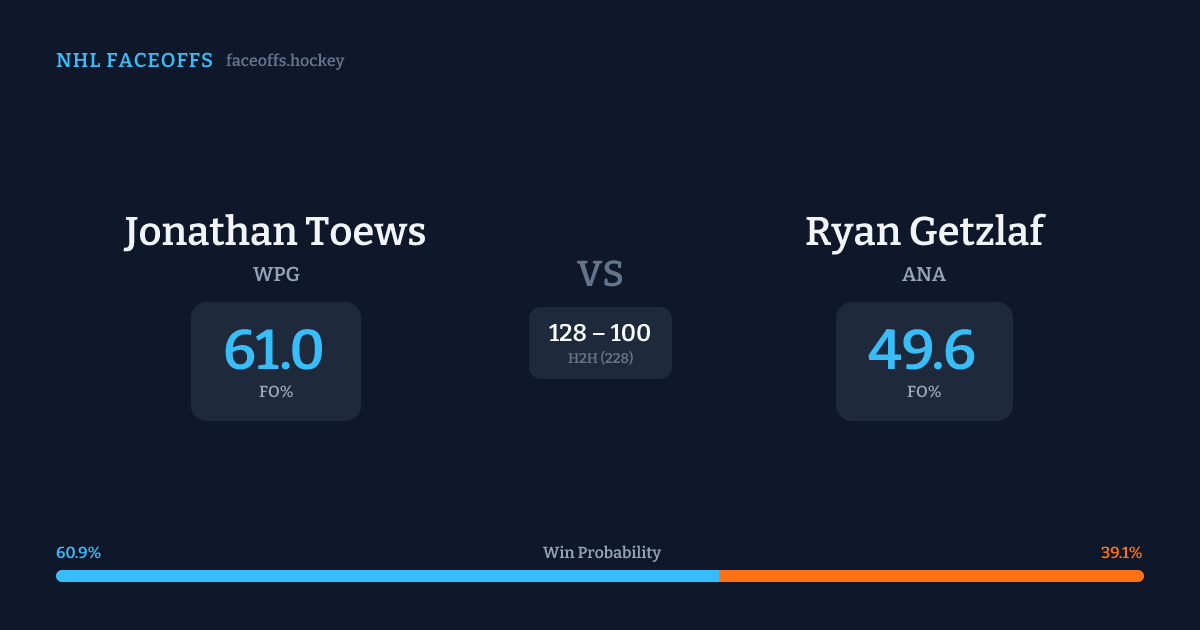This screenshot has height=630, width=1200.
Task: Click the point where the blue and orange bar segments meet
Action: point(719,576)
